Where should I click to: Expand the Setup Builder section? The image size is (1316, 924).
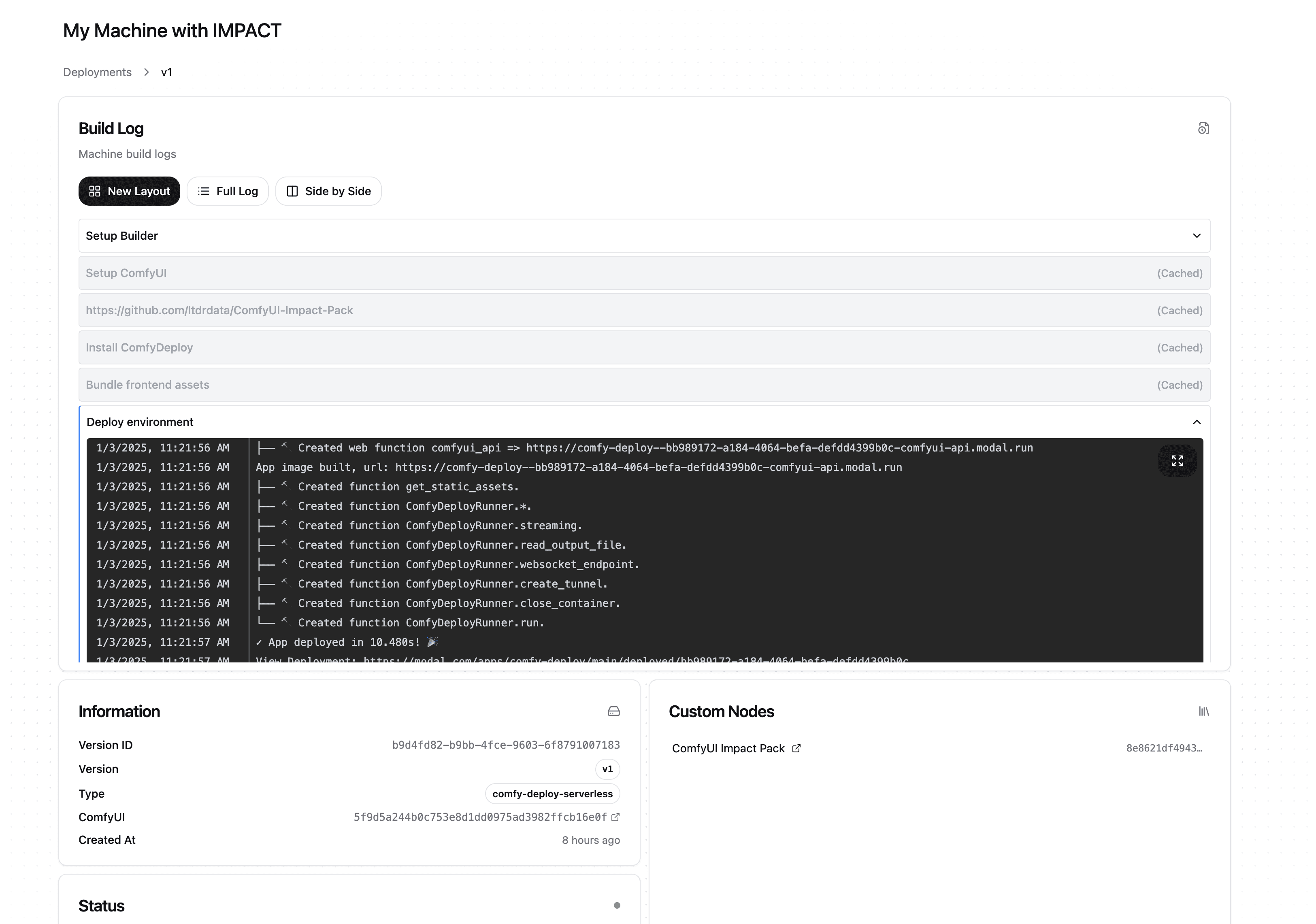[x=644, y=236]
